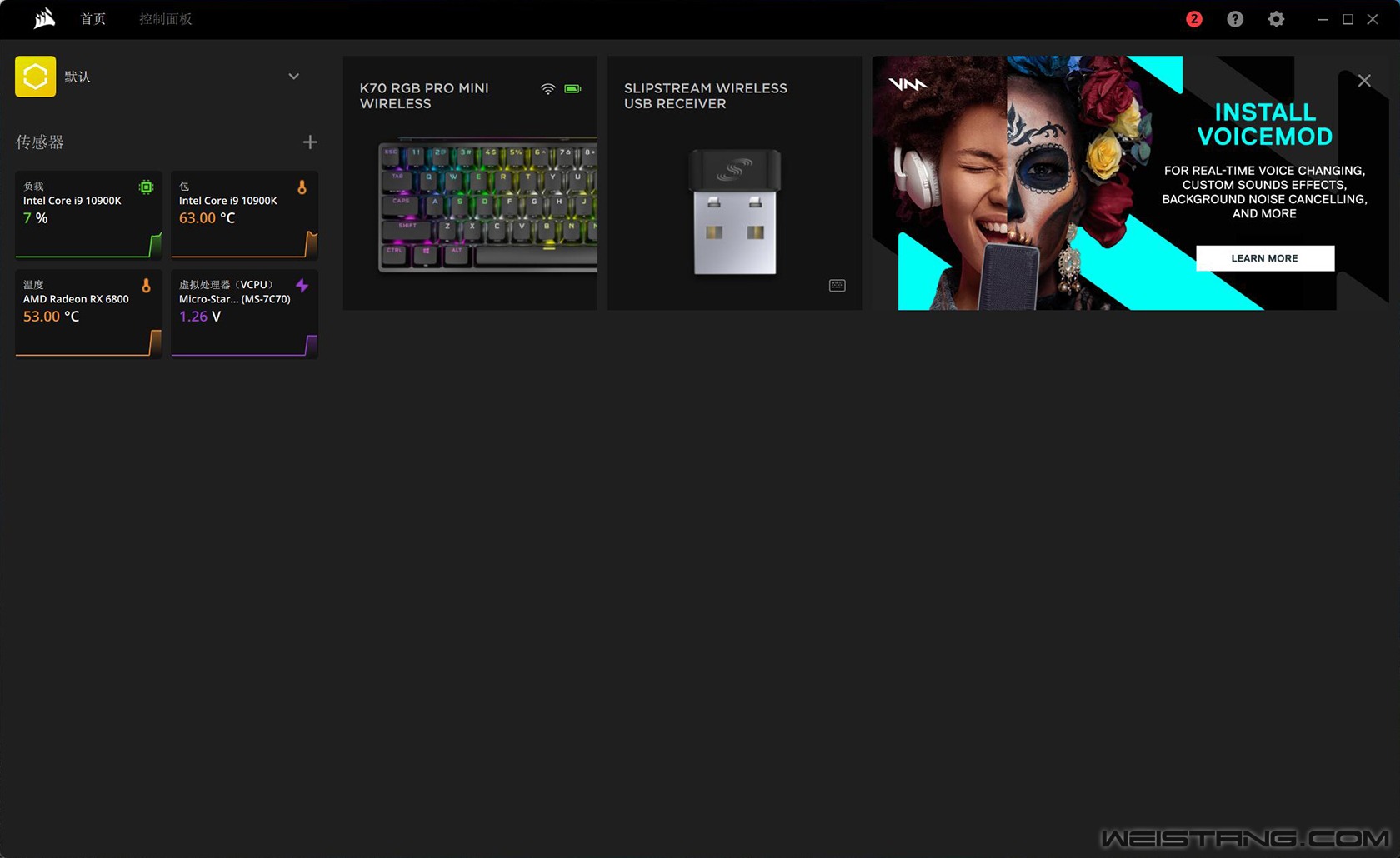Open the VCPU 1.26 V sensor card

coord(244,314)
